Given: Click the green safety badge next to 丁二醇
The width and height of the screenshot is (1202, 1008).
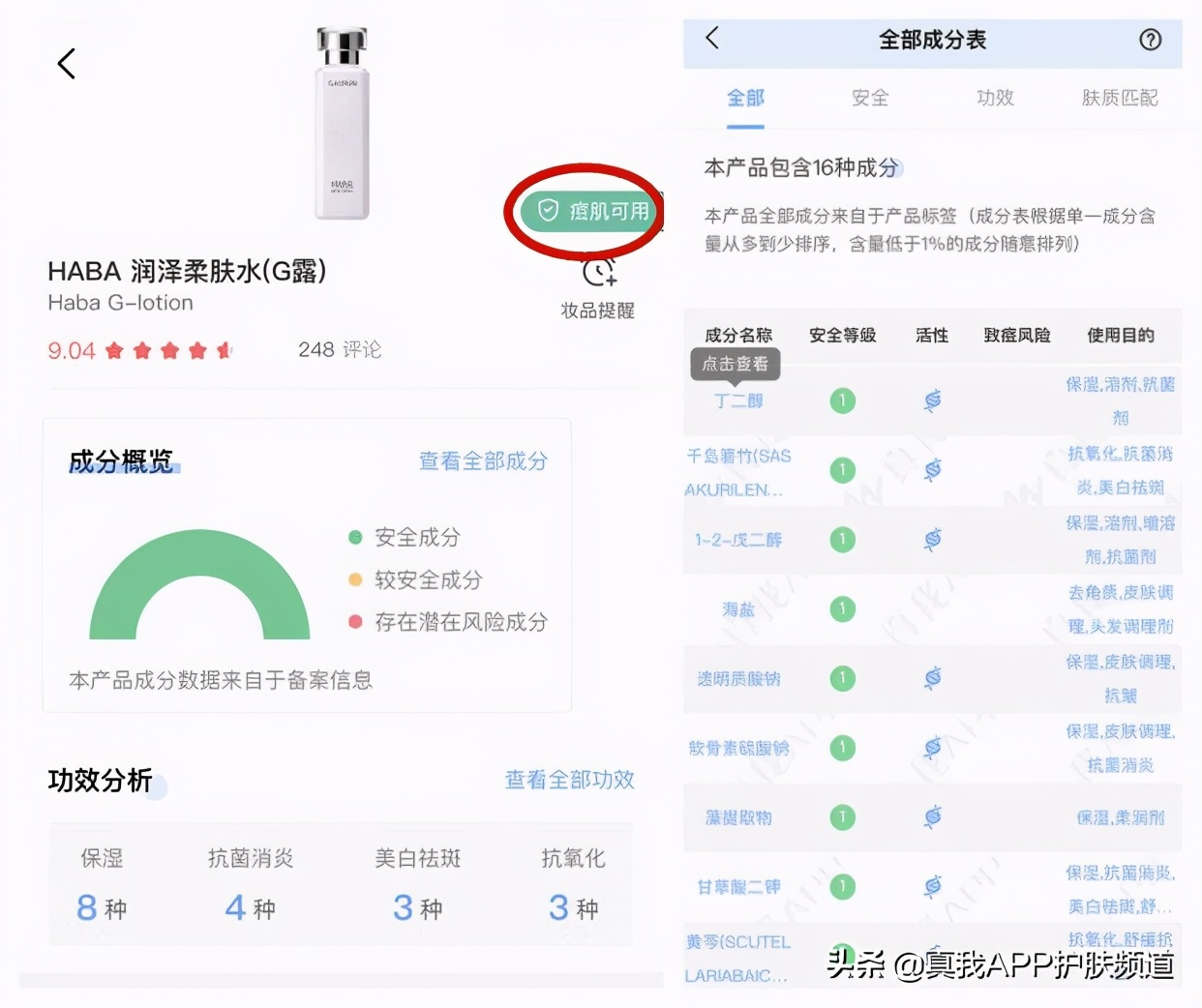Looking at the screenshot, I should [x=842, y=400].
